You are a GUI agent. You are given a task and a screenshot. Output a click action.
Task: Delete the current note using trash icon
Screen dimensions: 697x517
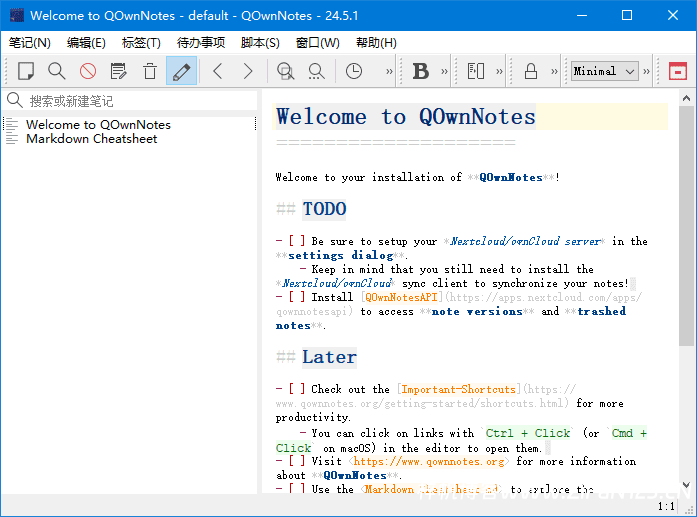pos(150,71)
